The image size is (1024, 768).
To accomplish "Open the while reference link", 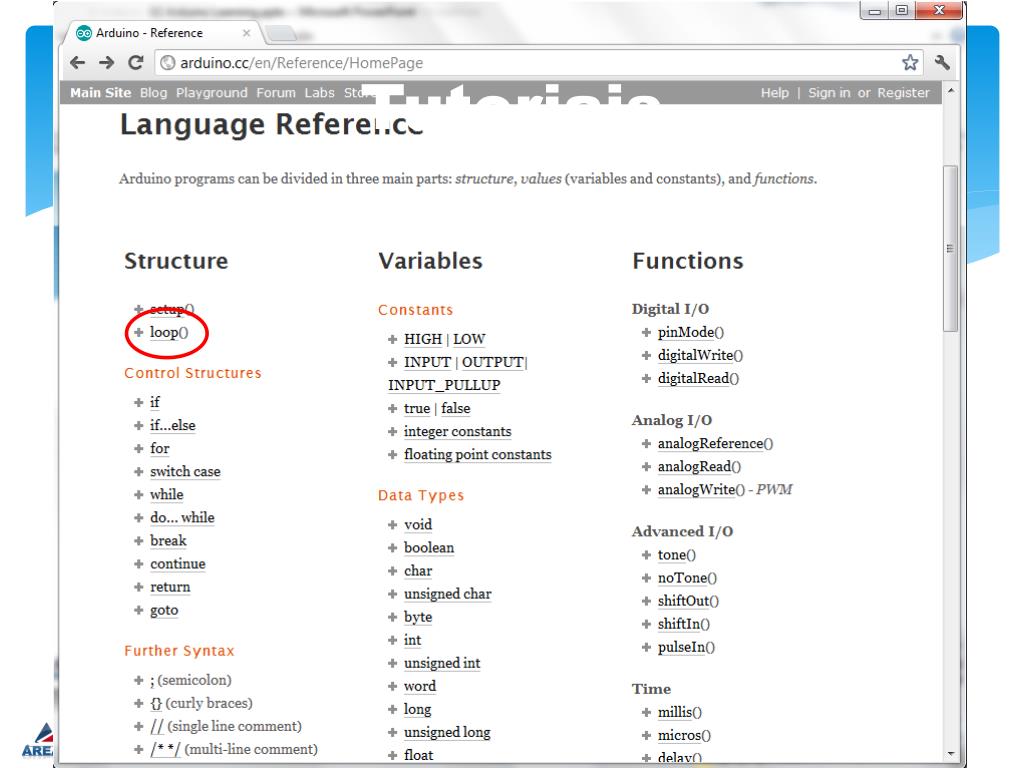I will 167,494.
